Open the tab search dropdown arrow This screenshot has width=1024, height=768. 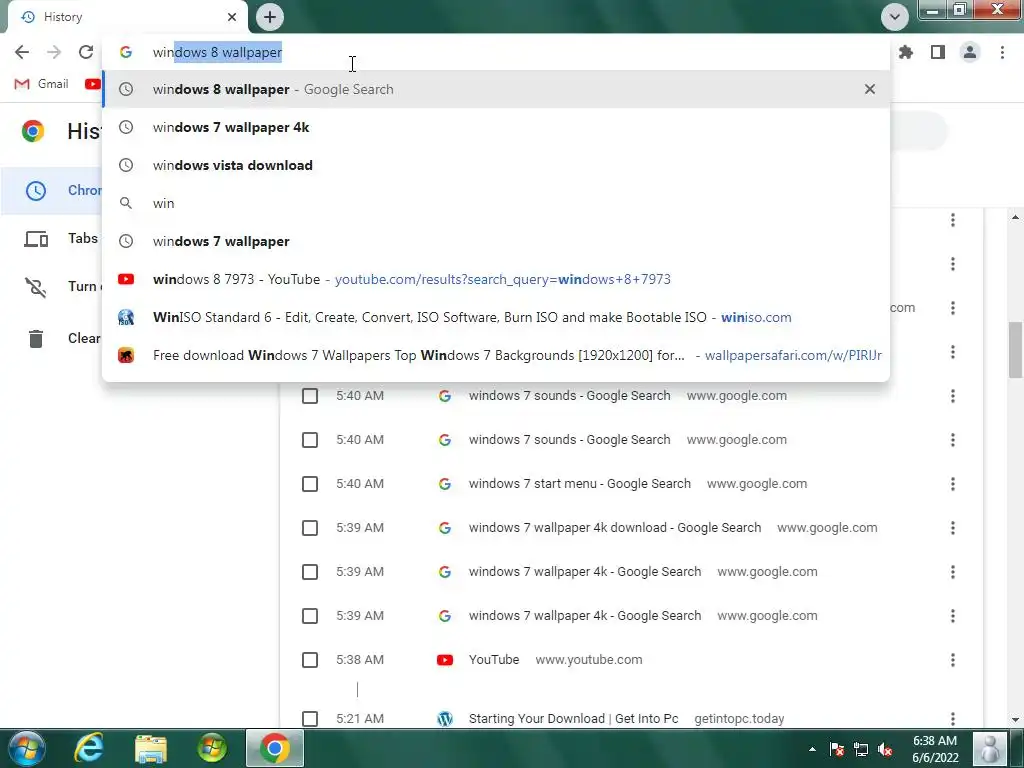pos(895,17)
